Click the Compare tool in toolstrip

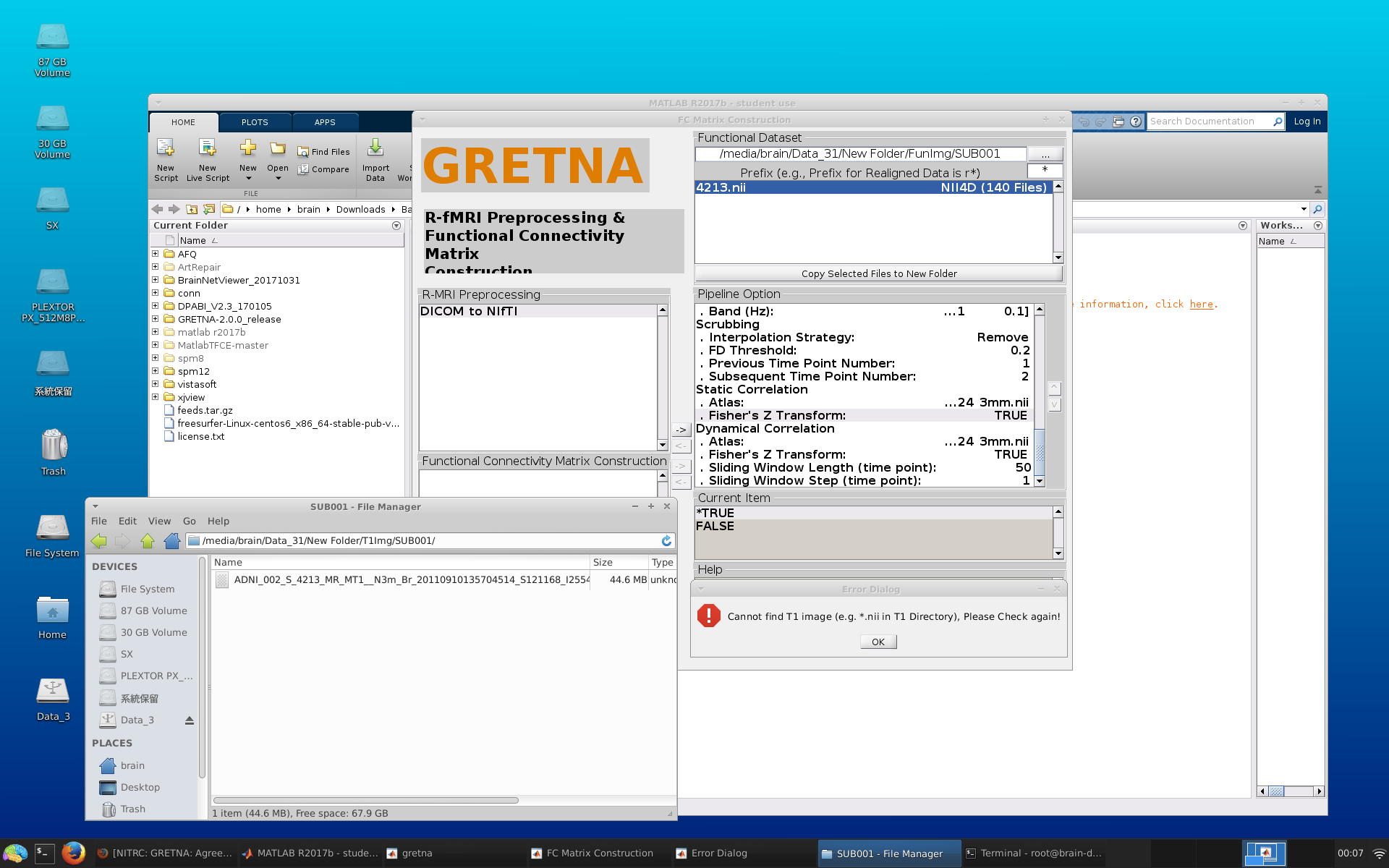point(323,169)
